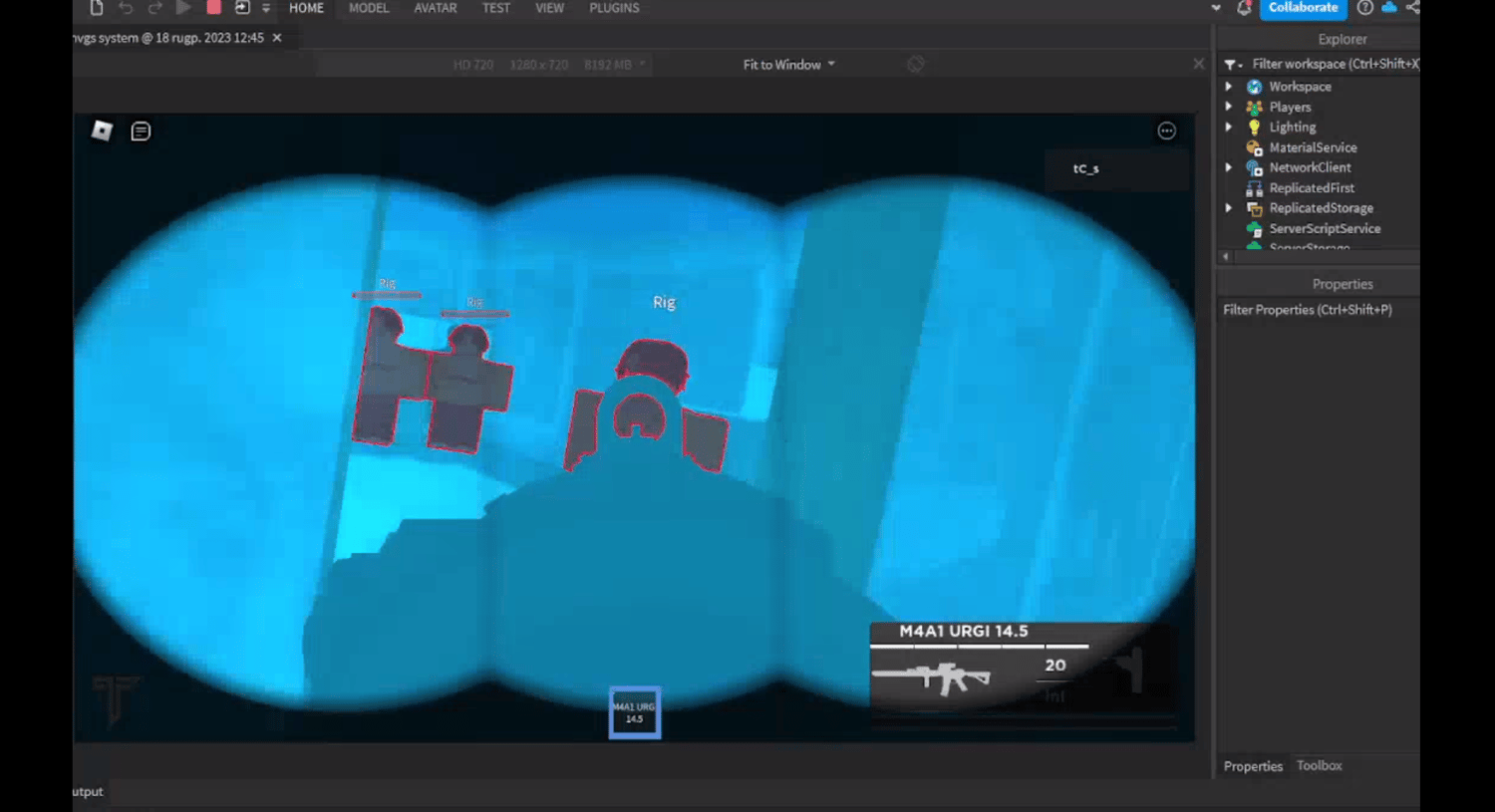Click the blue Collaborate button

point(1304,8)
